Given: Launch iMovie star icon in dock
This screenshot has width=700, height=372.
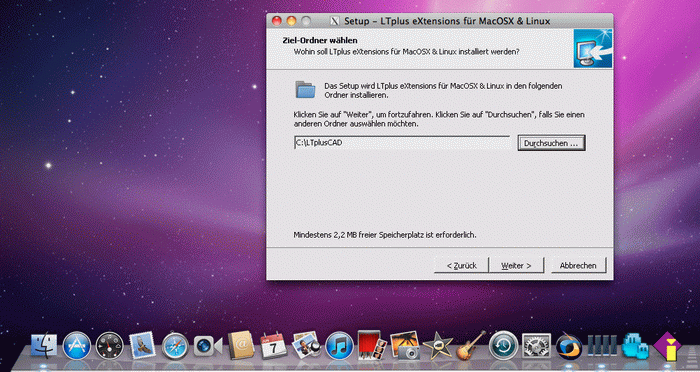Looking at the screenshot, I should 438,346.
